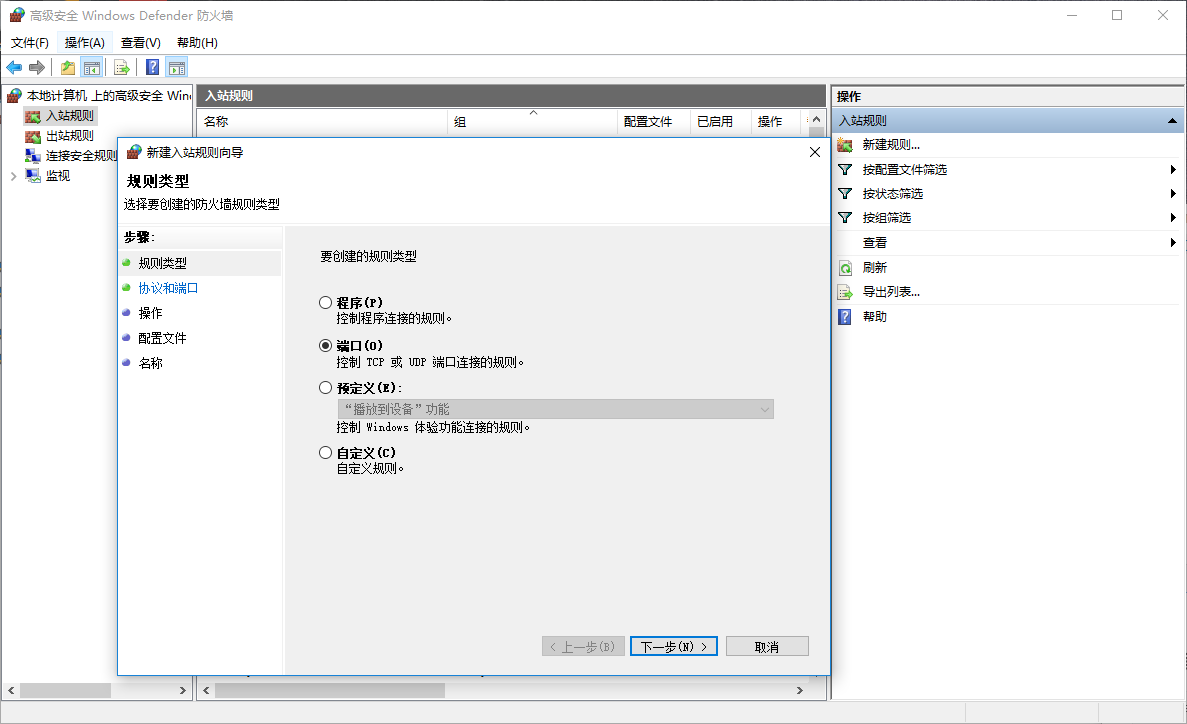Select the 出站规则 icon in the tree
1187x724 pixels.
(x=33, y=136)
